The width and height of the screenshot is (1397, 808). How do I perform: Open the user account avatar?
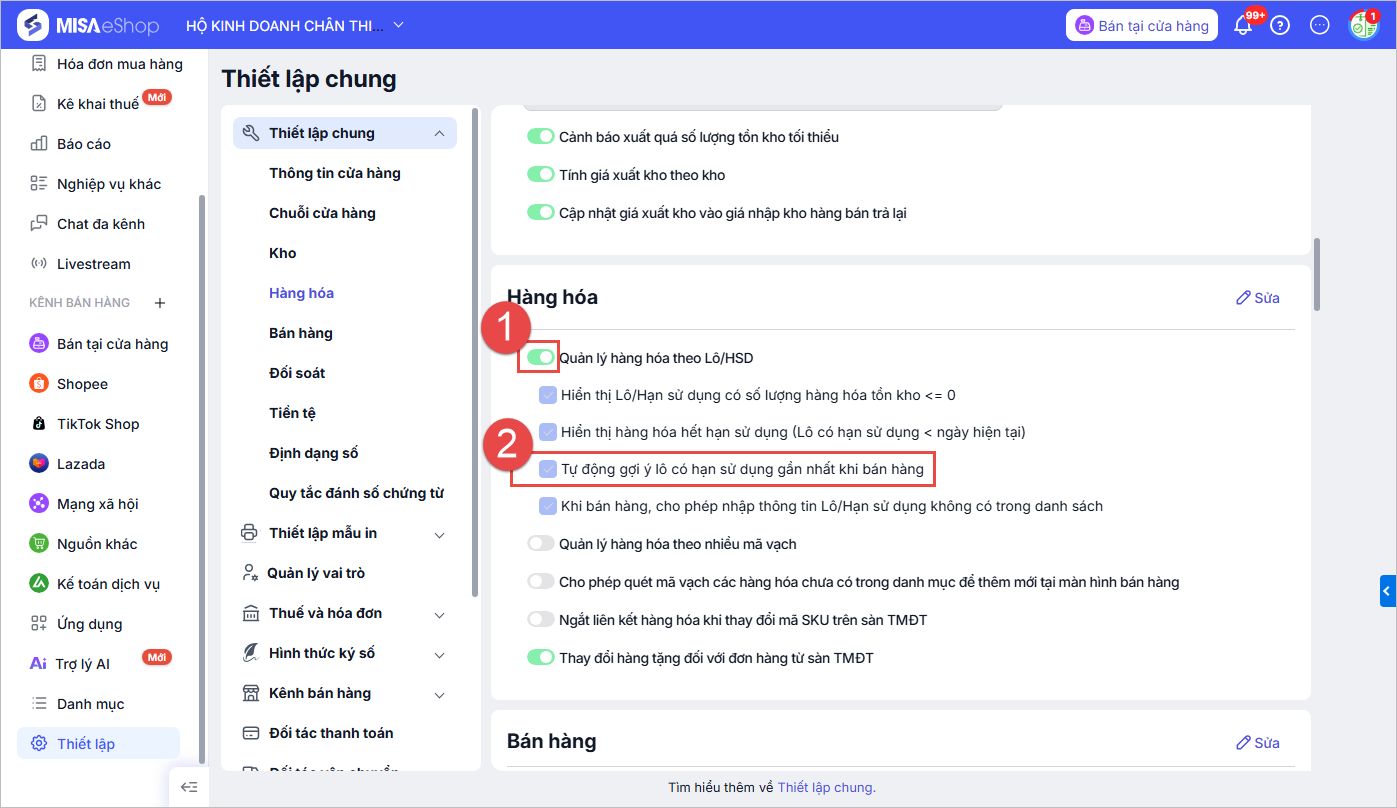click(x=1363, y=25)
